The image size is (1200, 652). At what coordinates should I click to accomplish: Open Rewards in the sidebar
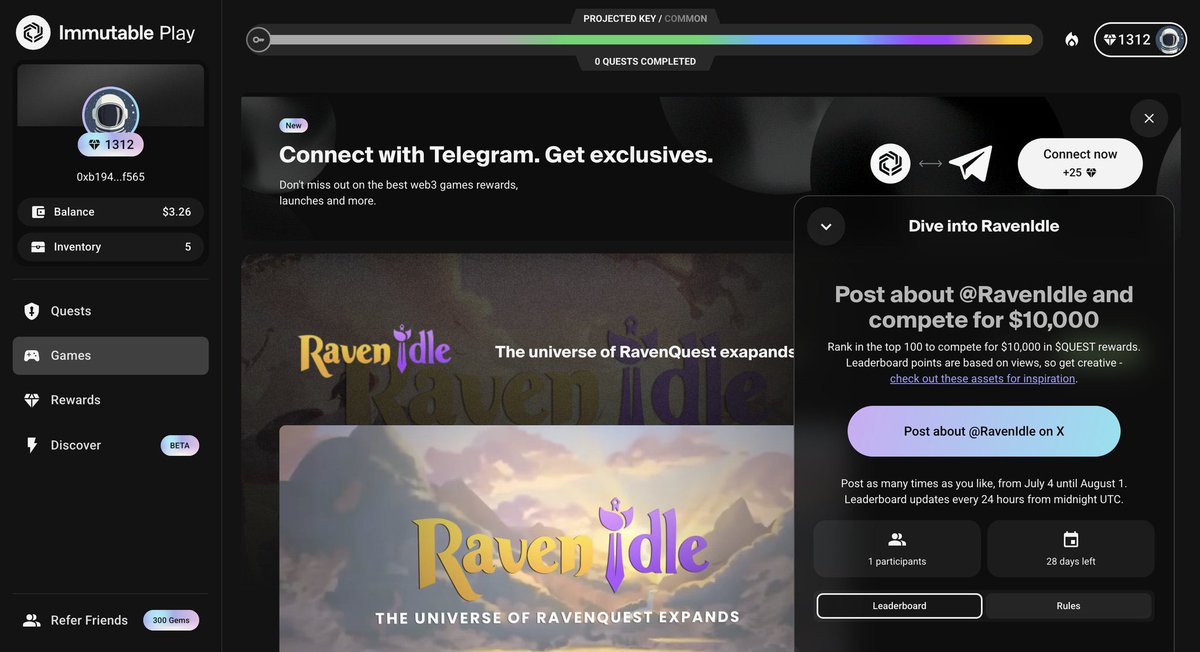pyautogui.click(x=111, y=400)
